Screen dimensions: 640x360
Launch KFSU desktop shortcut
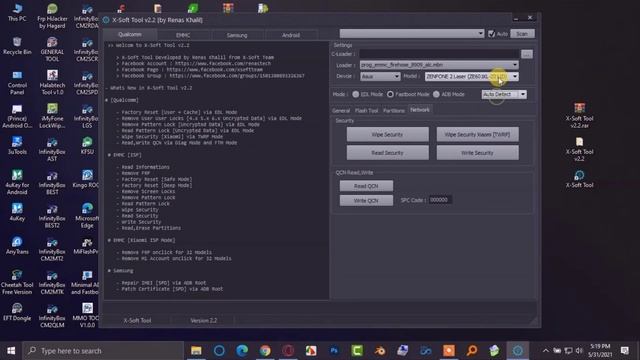click(87, 146)
